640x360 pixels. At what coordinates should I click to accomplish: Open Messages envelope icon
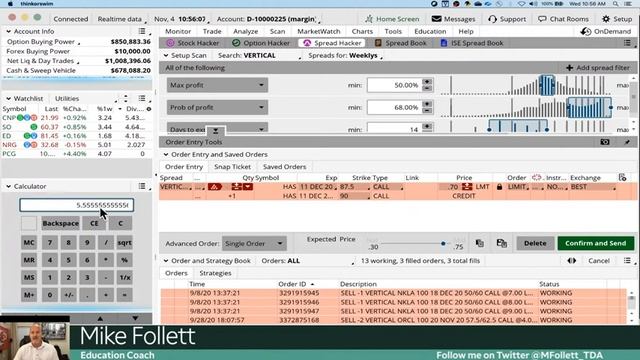coord(436,19)
